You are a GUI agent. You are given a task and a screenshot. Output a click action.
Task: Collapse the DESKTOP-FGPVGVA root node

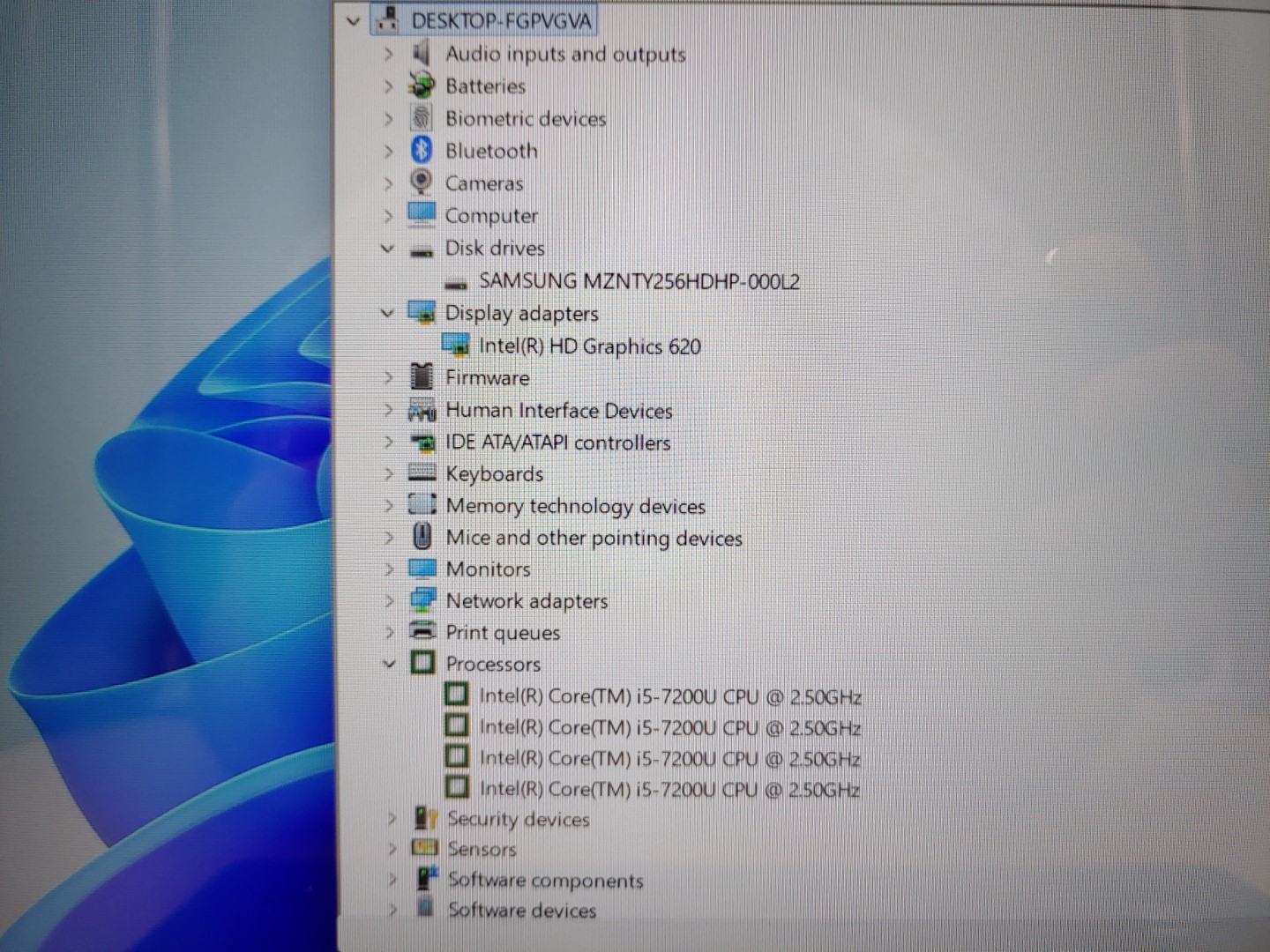353,21
